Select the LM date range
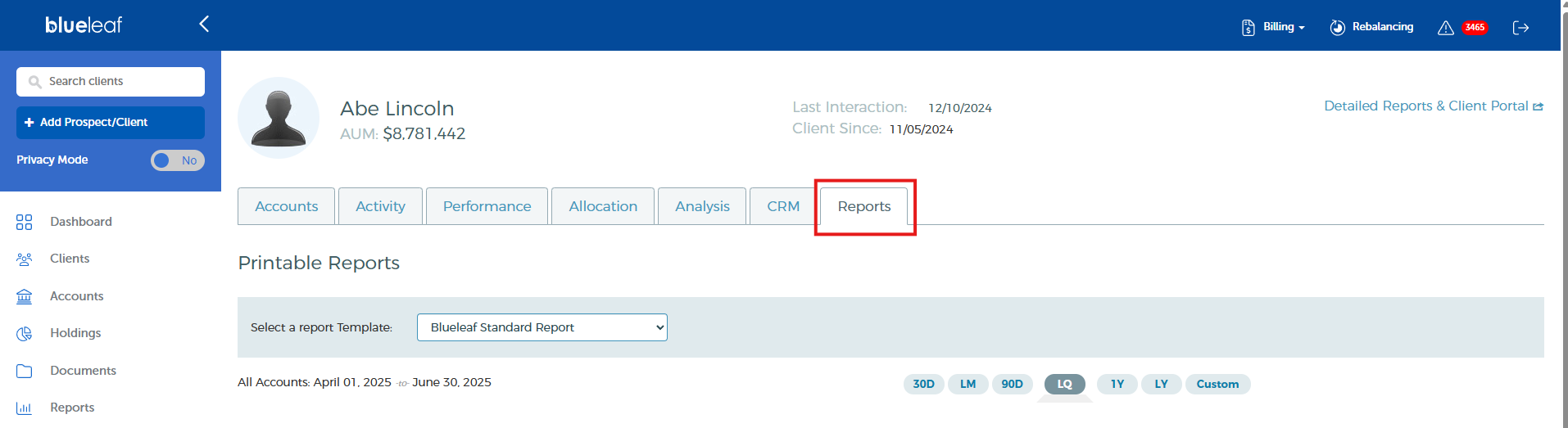The height and width of the screenshot is (428, 1568). (x=968, y=384)
